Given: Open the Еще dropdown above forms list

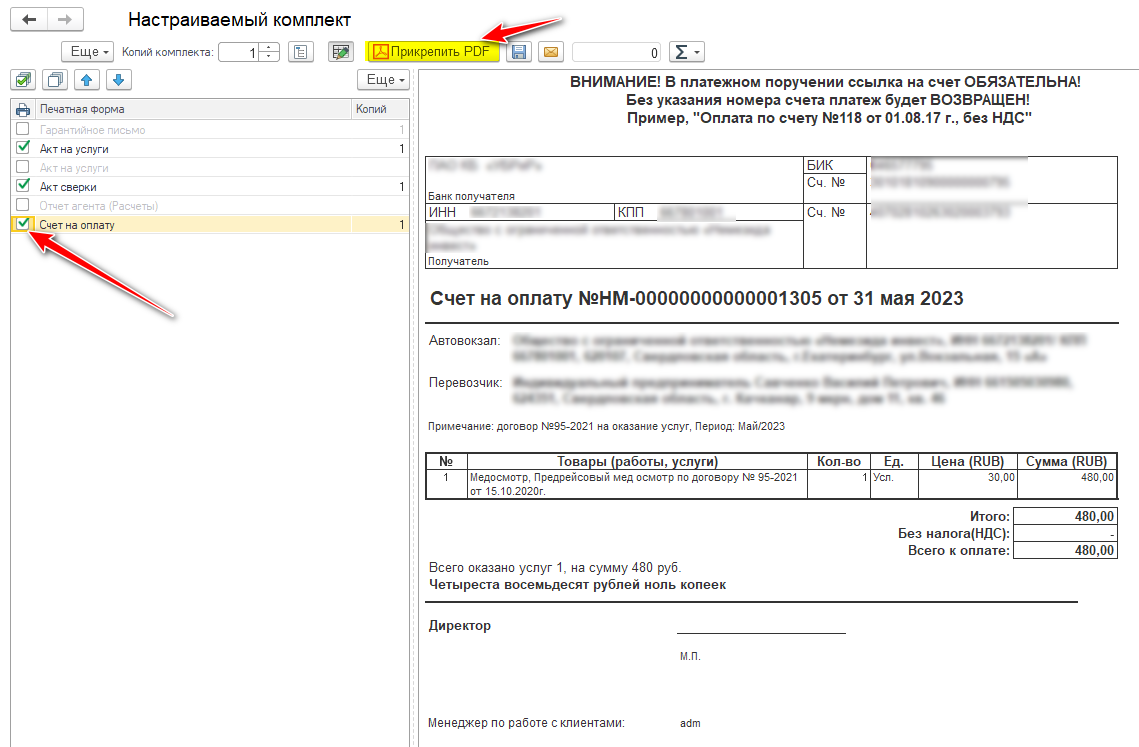Looking at the screenshot, I should [383, 80].
